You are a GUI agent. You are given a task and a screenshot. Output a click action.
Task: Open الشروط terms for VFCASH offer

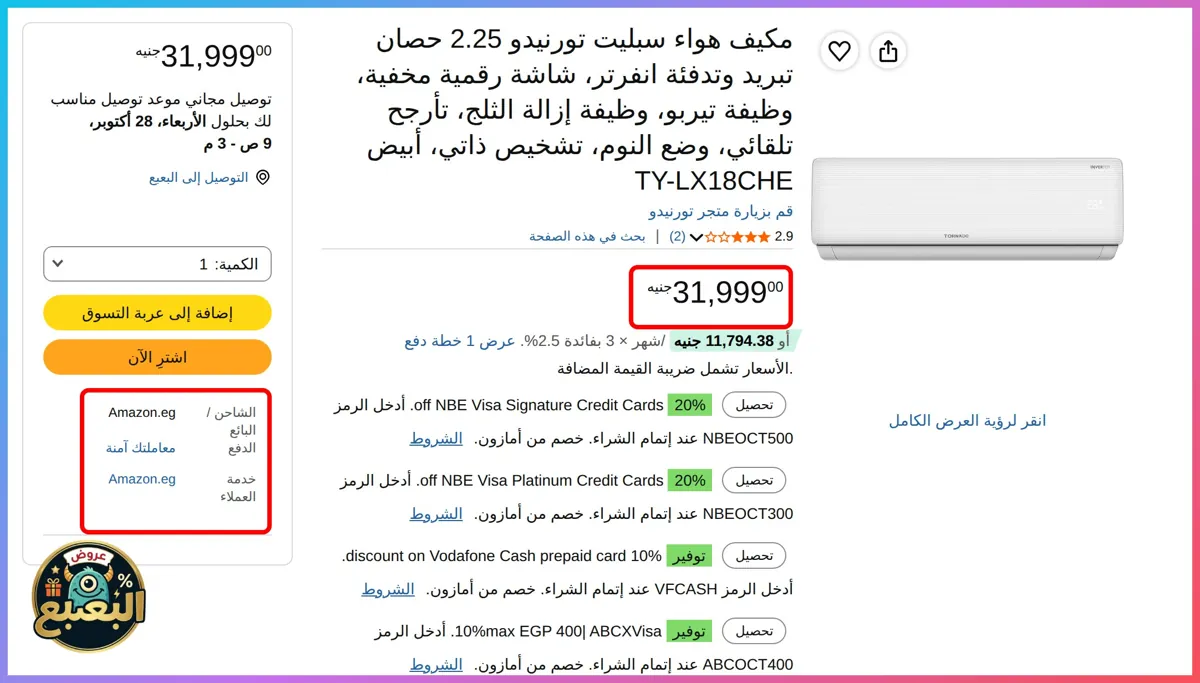click(388, 589)
